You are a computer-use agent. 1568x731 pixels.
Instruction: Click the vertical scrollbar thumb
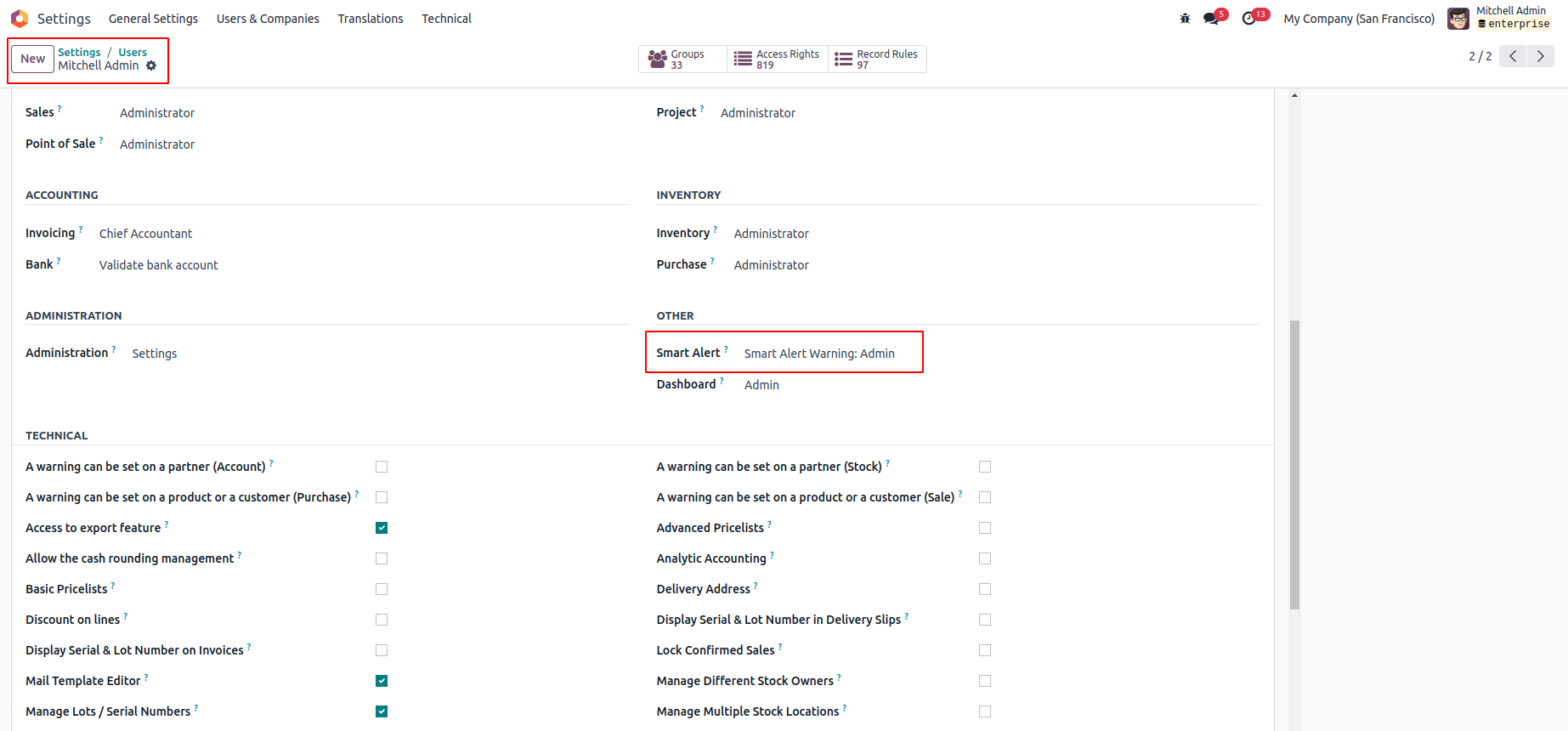pyautogui.click(x=1294, y=464)
